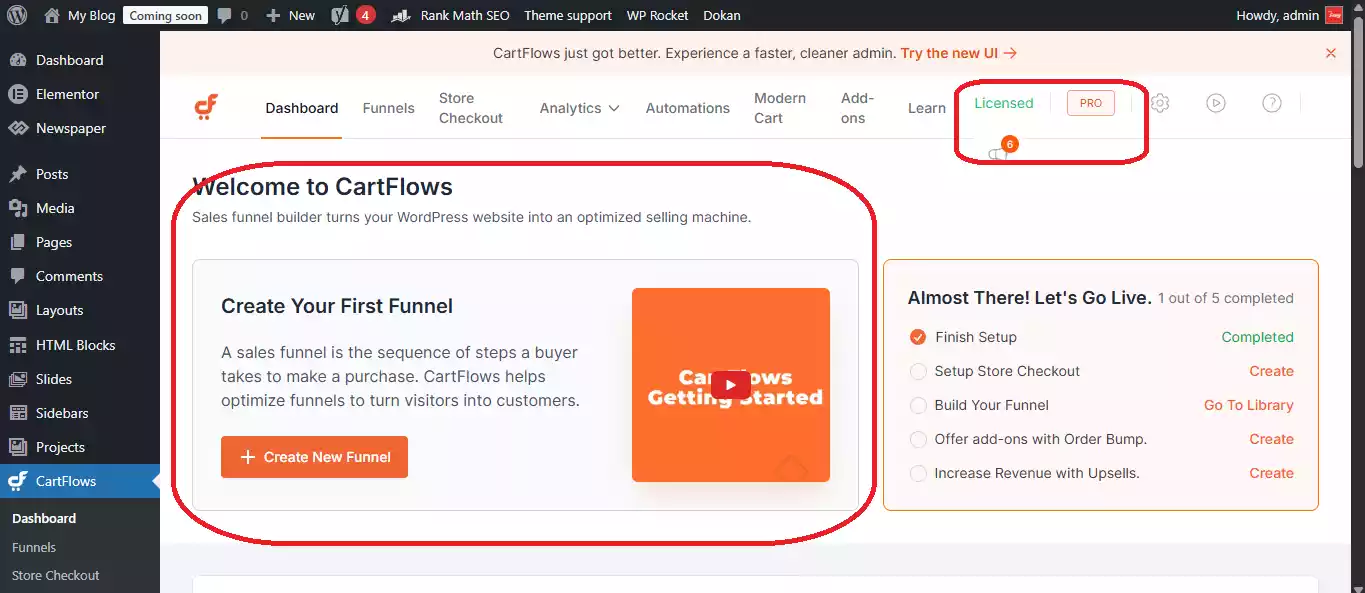Open Sidebars menu item

coord(62,413)
